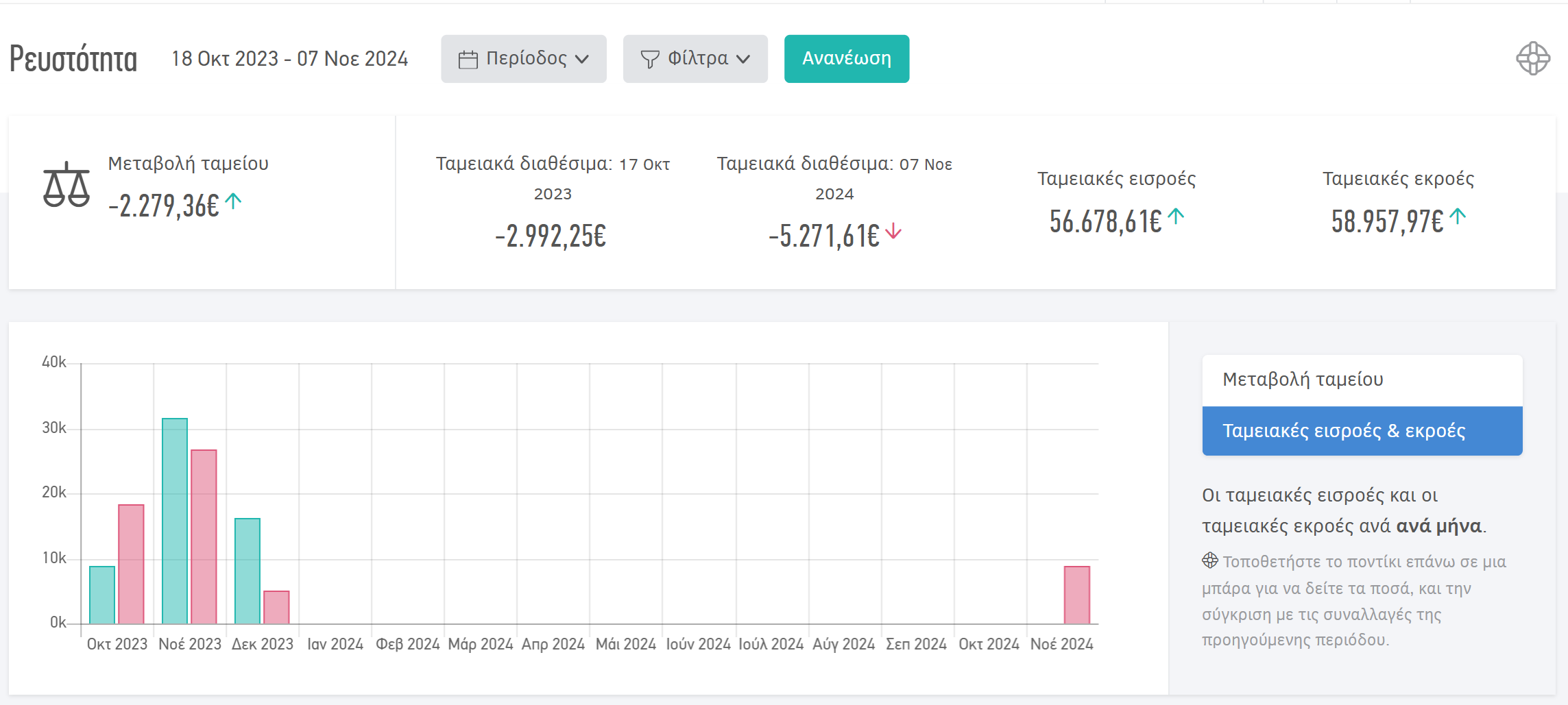Open the Φίλτρα filters dropdown
The width and height of the screenshot is (1568, 705).
pyautogui.click(x=695, y=59)
